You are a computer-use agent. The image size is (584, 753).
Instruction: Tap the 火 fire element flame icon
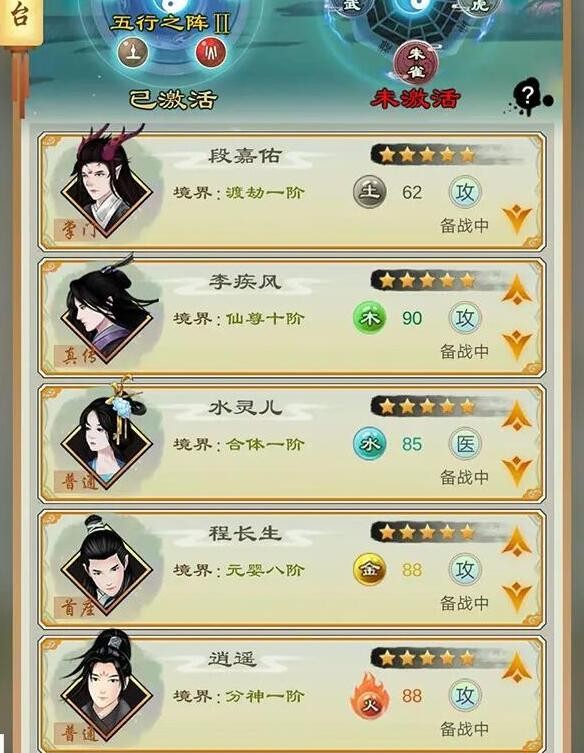click(x=369, y=695)
